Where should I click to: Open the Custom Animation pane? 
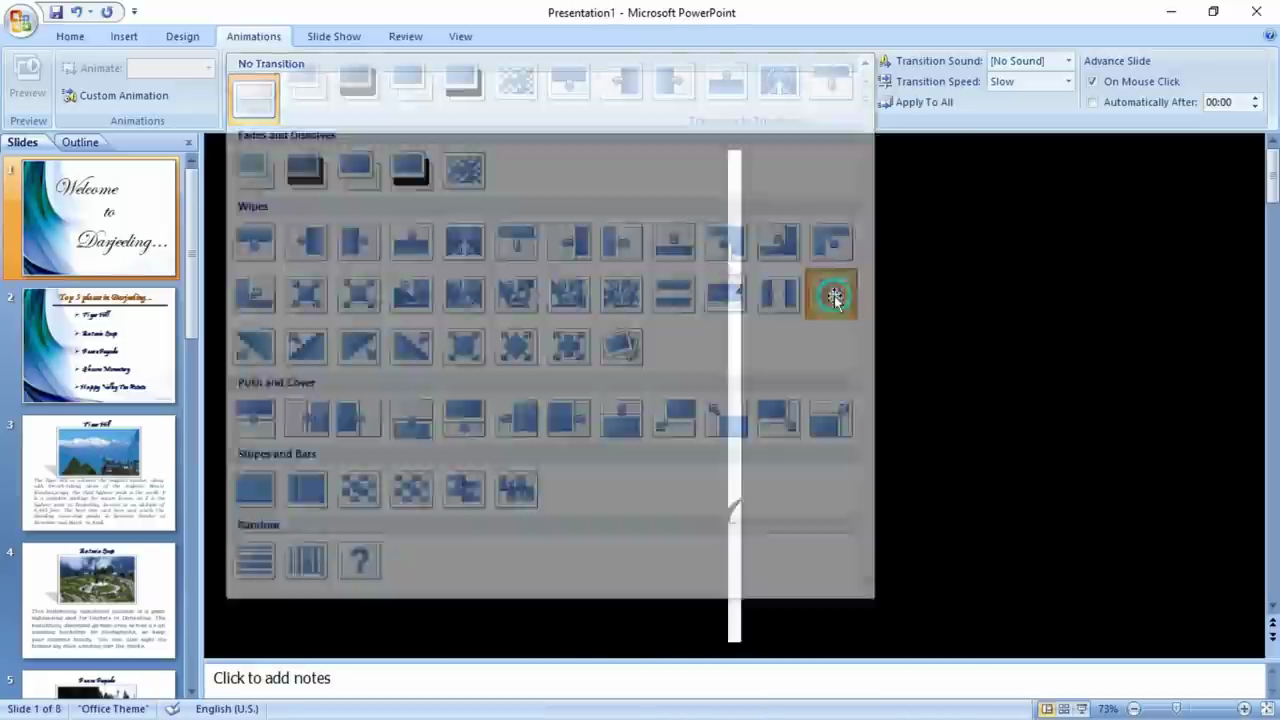[x=115, y=96]
